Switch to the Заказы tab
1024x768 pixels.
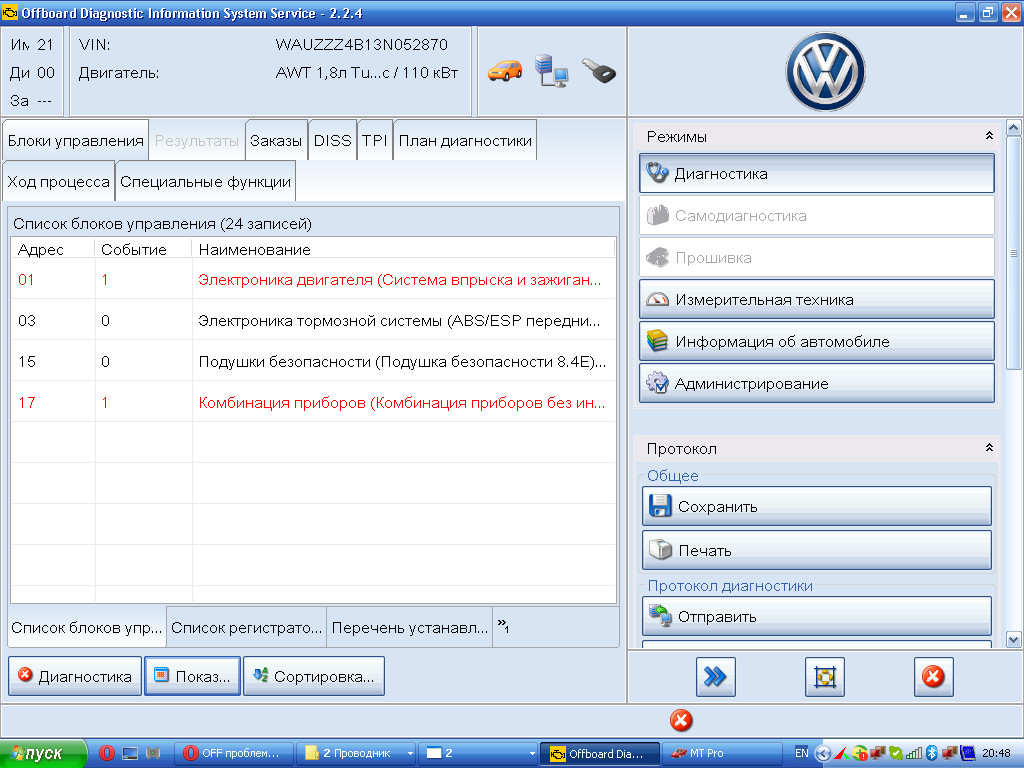276,140
